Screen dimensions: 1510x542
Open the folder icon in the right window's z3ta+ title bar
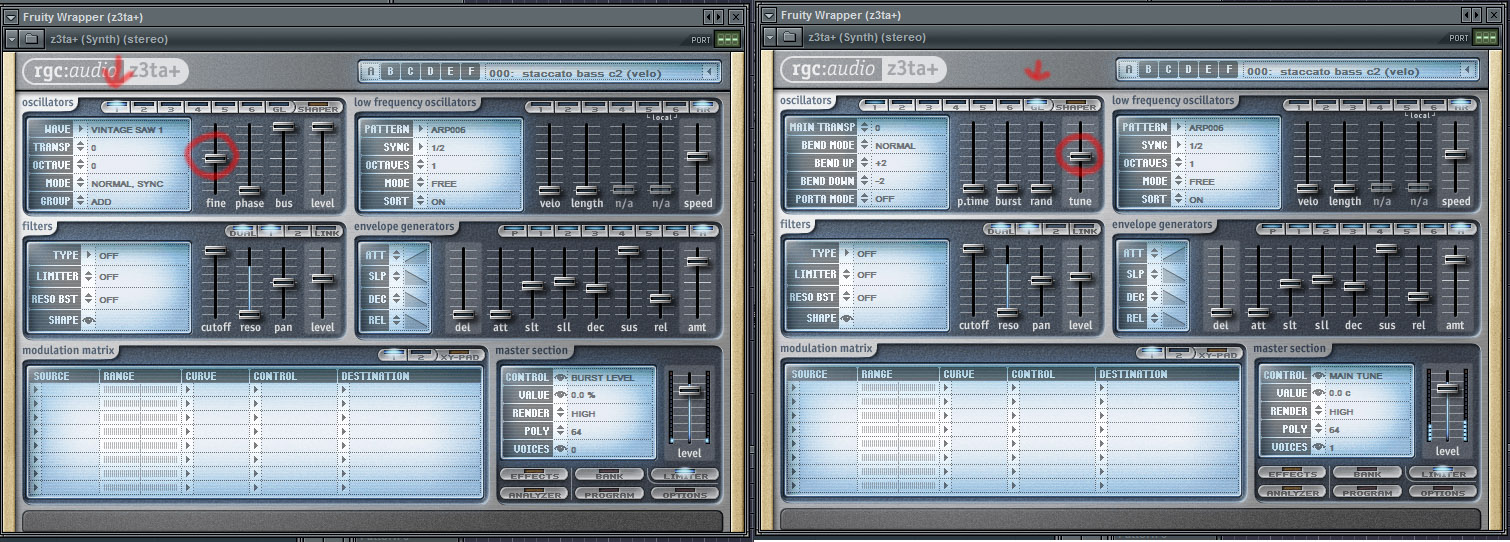click(x=789, y=37)
